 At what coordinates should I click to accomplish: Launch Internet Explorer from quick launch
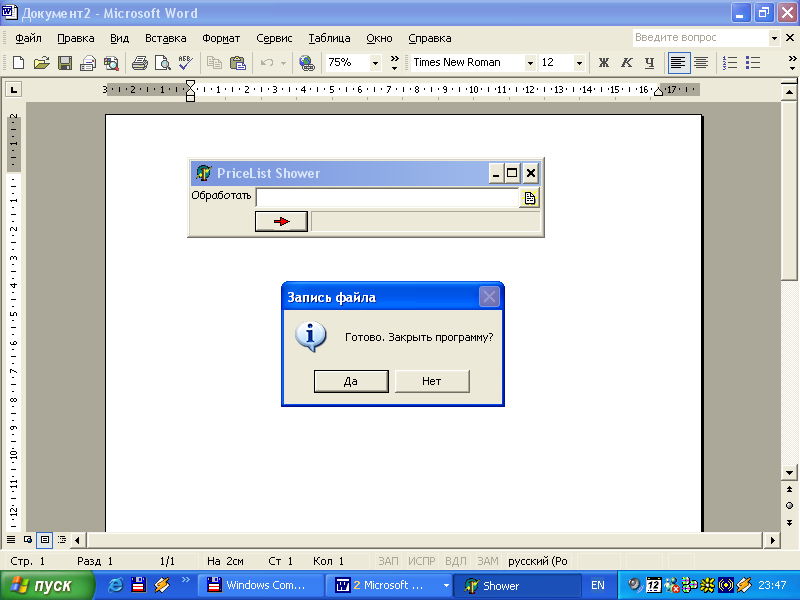click(116, 585)
